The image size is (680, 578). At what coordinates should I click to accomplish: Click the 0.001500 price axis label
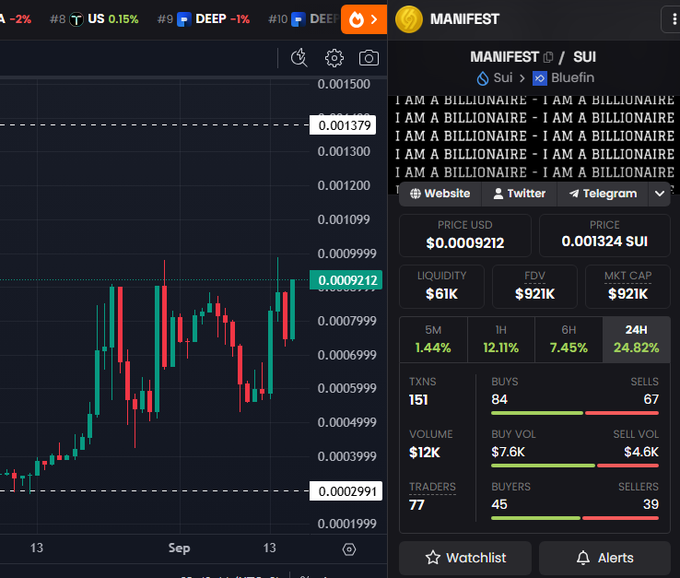point(344,84)
